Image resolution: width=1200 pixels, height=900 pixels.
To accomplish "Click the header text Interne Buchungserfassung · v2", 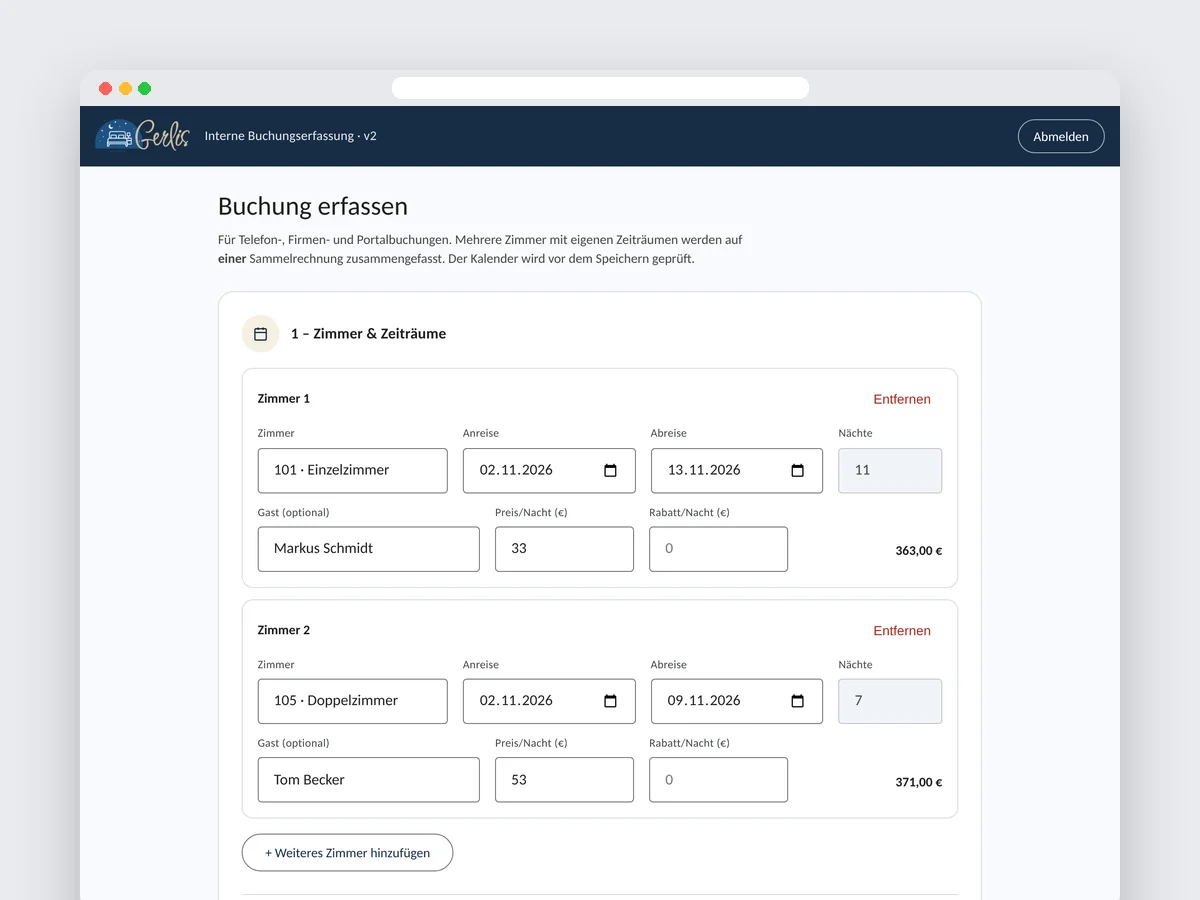I will point(291,136).
